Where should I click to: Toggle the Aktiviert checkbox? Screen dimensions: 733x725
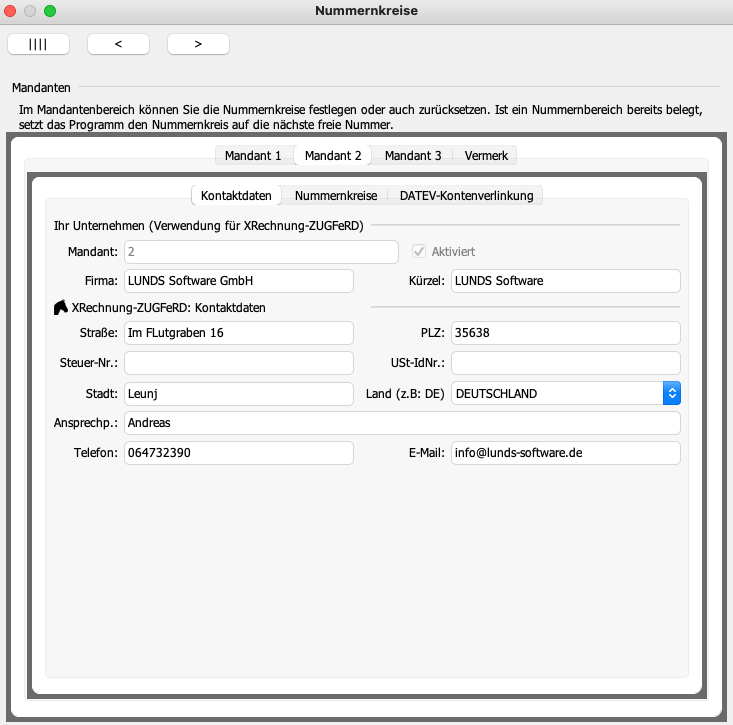point(419,251)
